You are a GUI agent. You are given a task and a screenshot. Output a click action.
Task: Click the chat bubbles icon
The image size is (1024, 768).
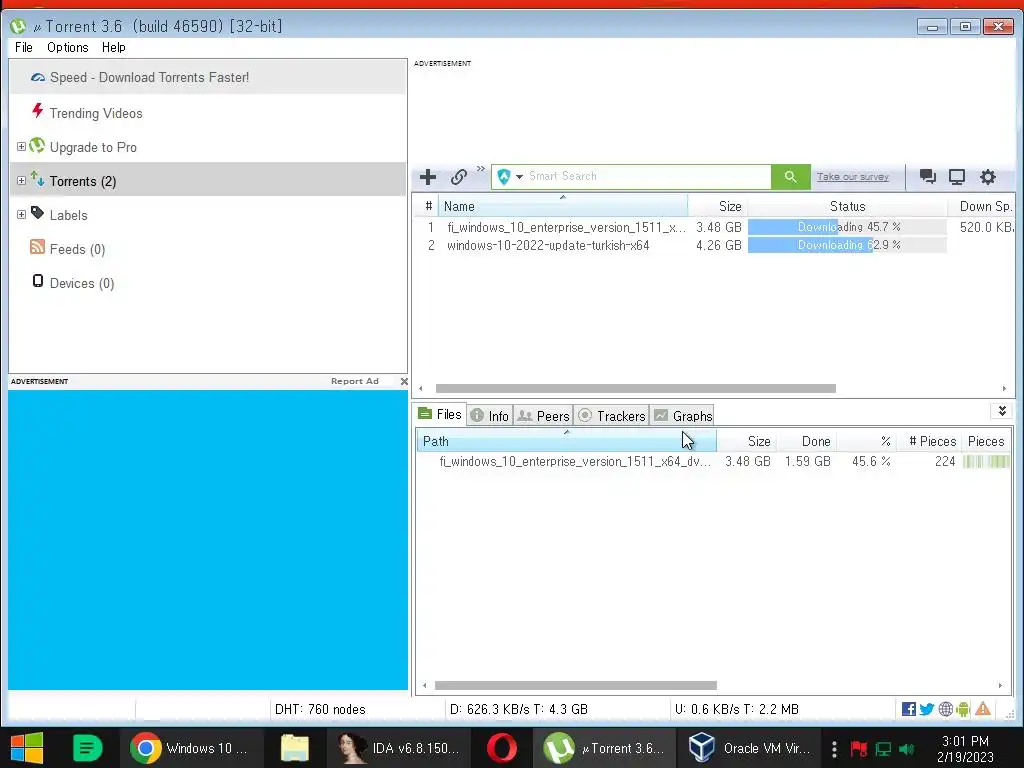(x=927, y=176)
